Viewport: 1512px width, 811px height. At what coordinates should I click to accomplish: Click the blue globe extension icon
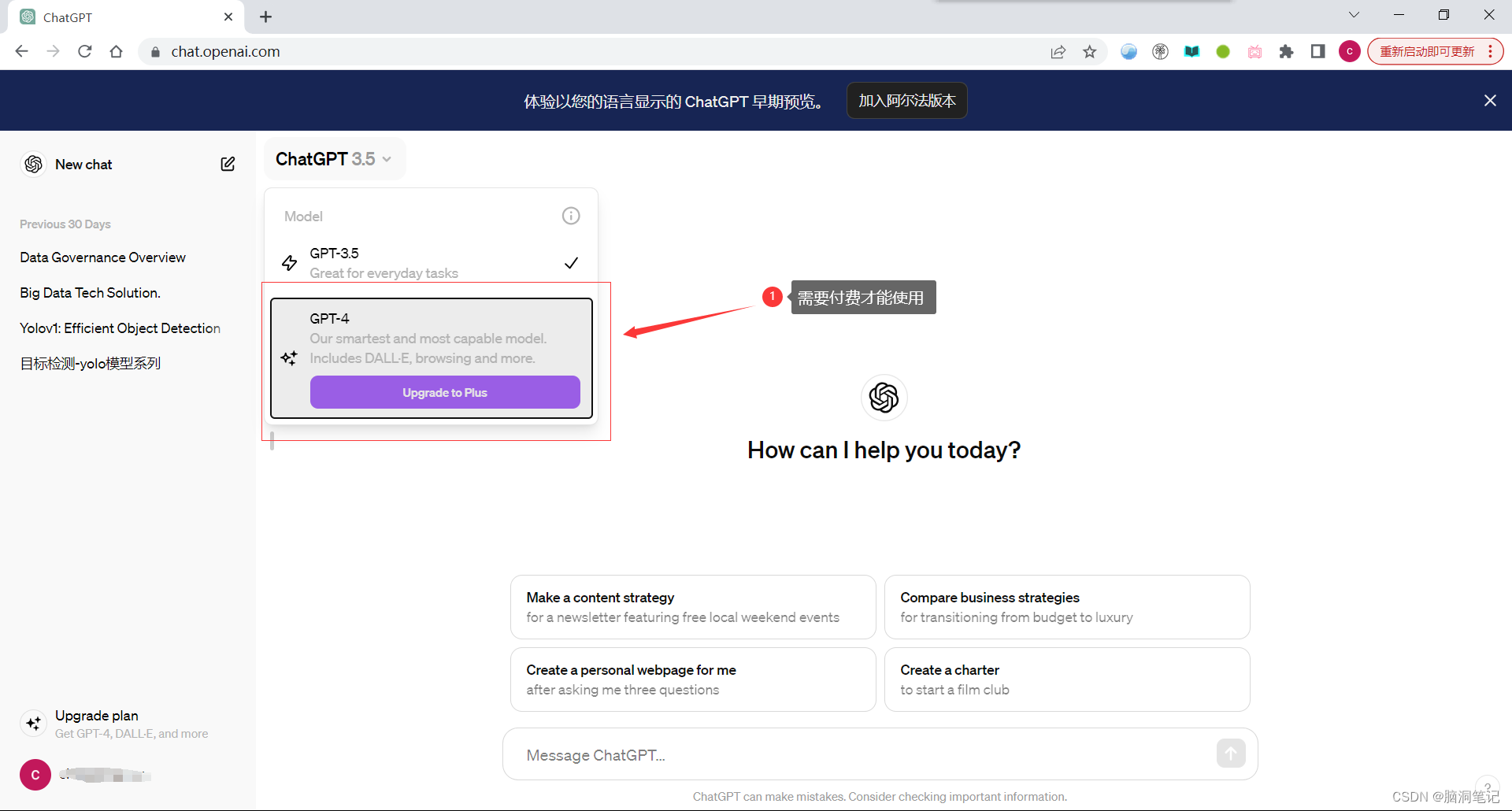click(1129, 52)
